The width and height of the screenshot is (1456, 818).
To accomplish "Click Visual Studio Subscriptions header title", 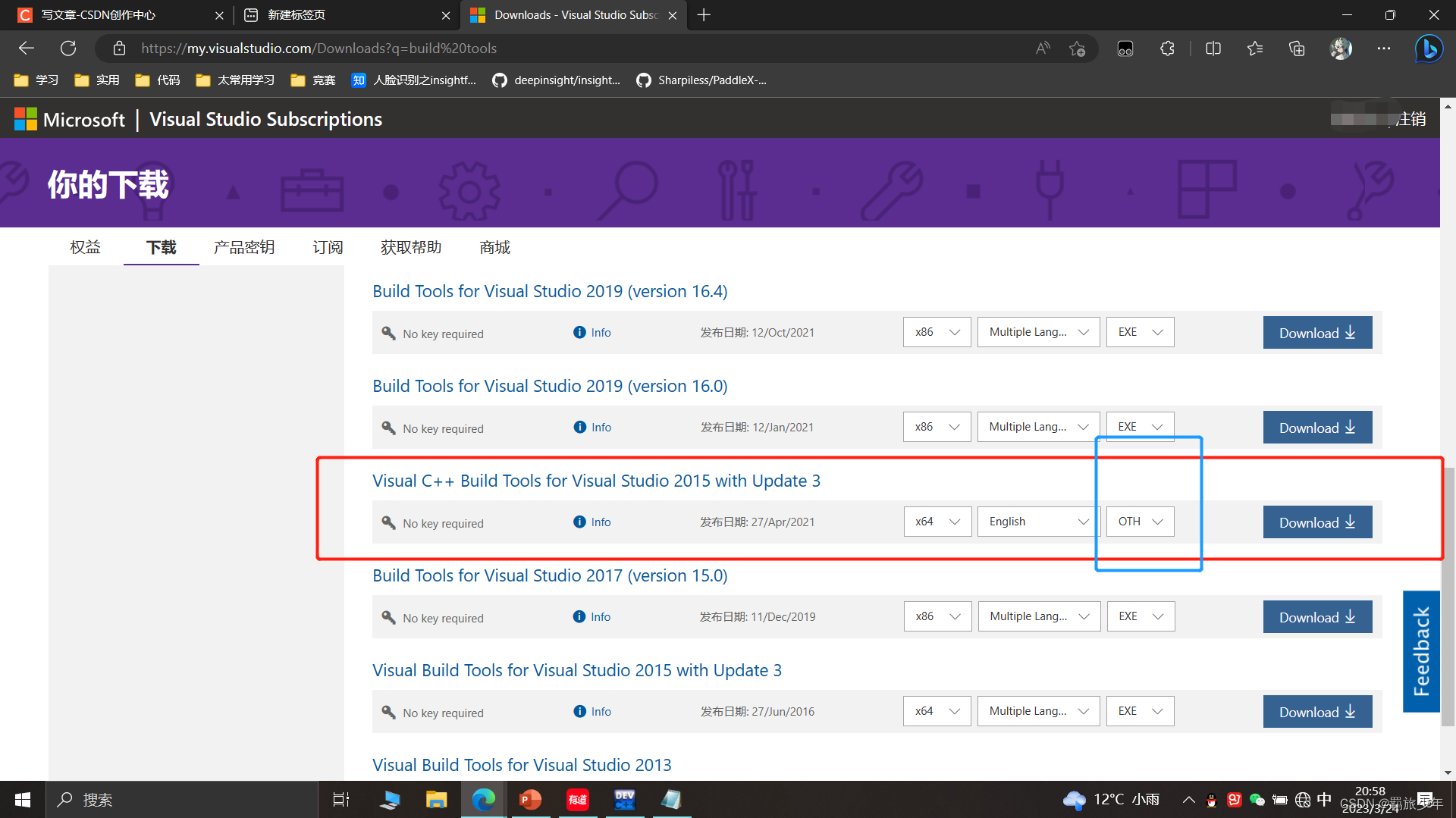I will tap(265, 119).
